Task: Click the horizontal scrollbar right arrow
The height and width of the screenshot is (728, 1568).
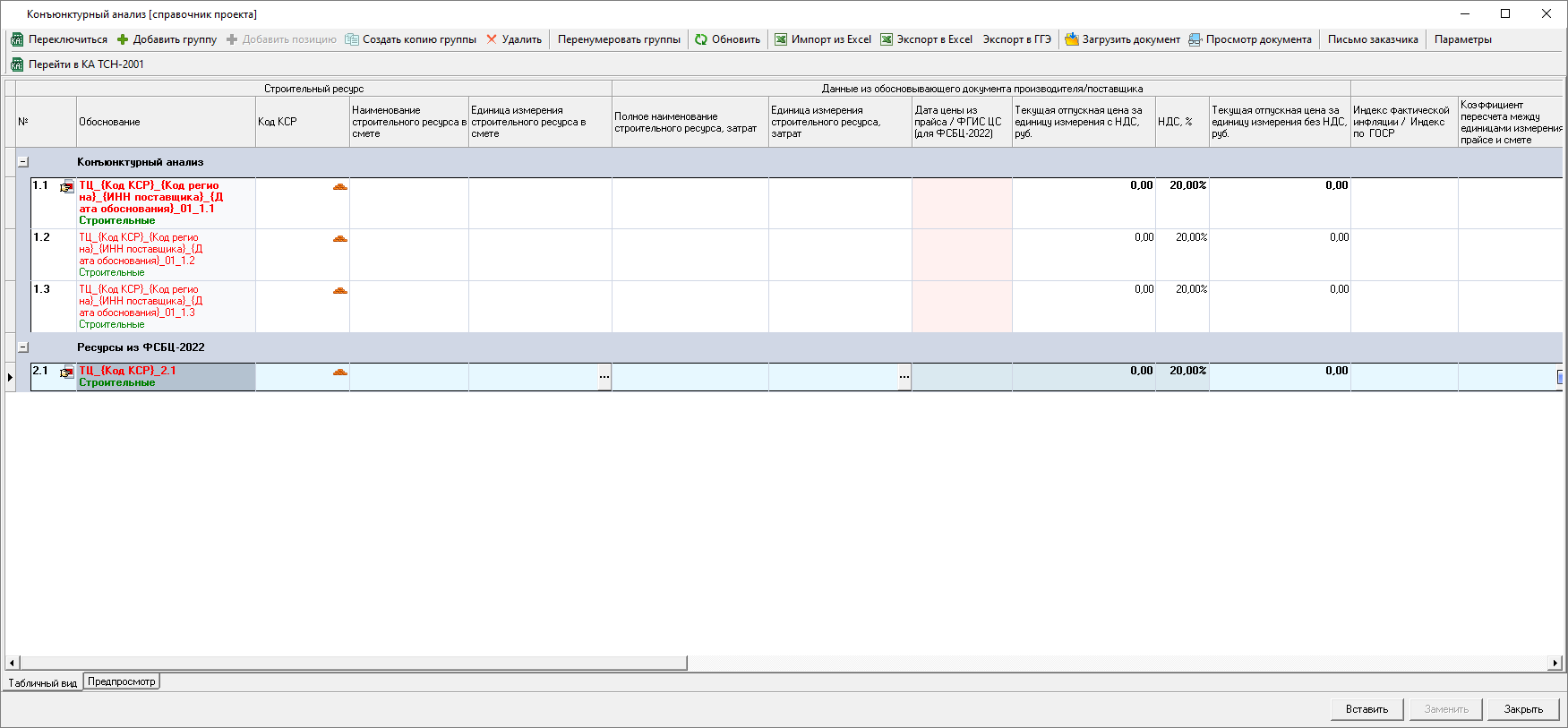Action: [1555, 664]
